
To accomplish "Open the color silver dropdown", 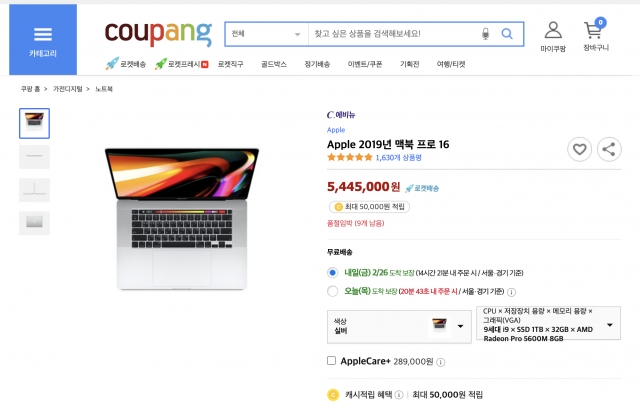I will click(399, 327).
